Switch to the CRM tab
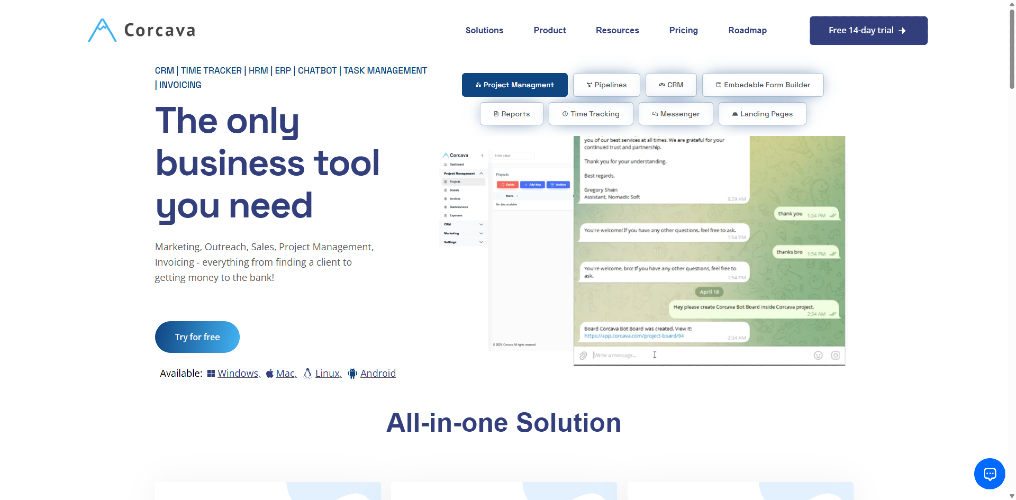This screenshot has width=1016, height=500. [671, 85]
